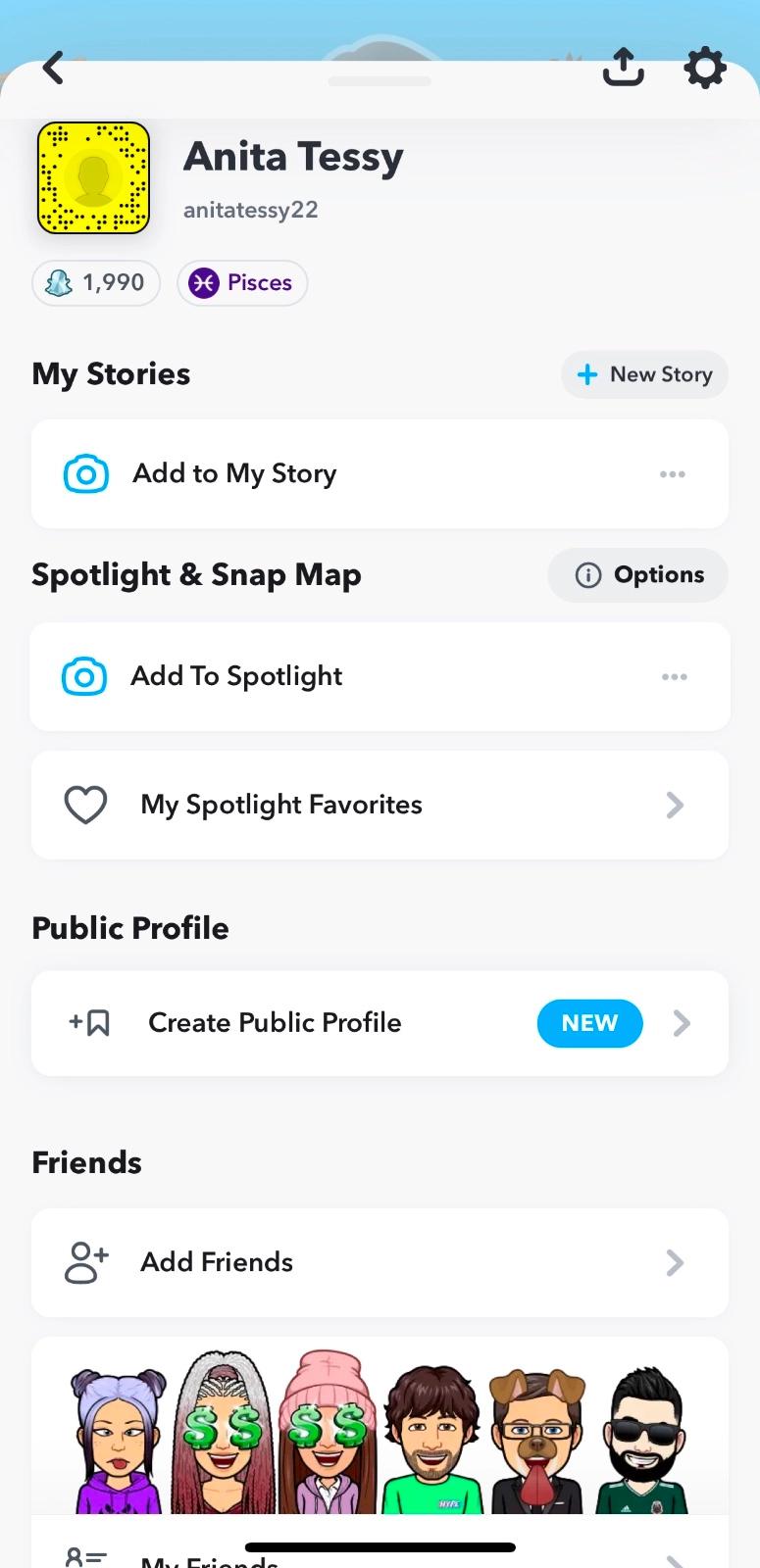Open the Pisces zodiac badge
760x1568 pixels.
click(x=242, y=283)
